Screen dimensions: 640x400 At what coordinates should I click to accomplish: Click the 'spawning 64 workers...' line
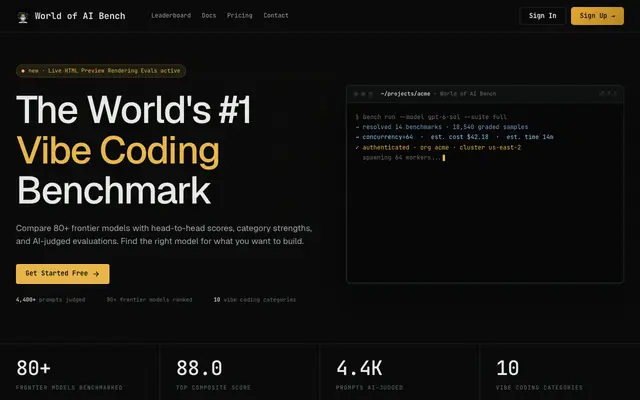click(403, 158)
